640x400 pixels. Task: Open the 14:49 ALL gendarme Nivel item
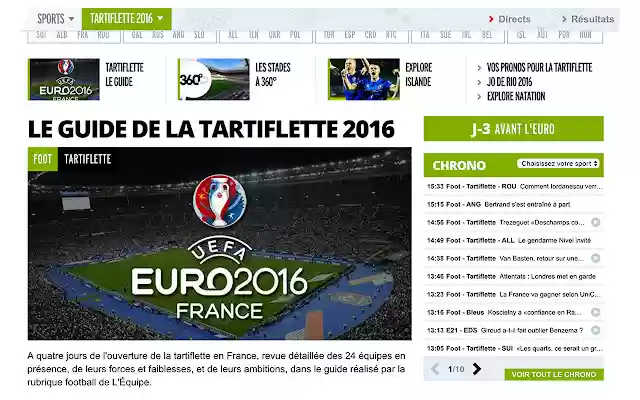(514, 240)
